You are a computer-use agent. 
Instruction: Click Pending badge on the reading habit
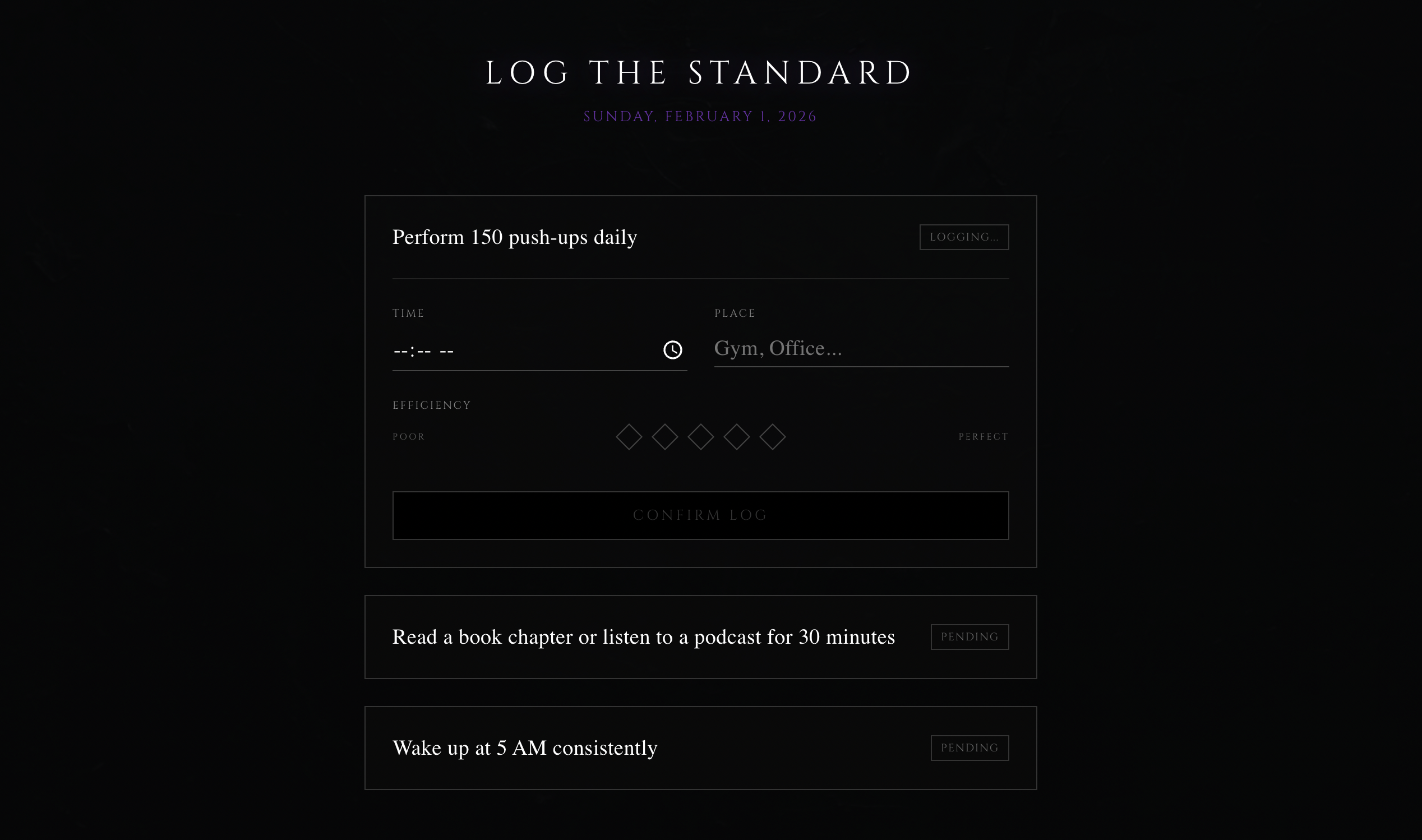969,637
